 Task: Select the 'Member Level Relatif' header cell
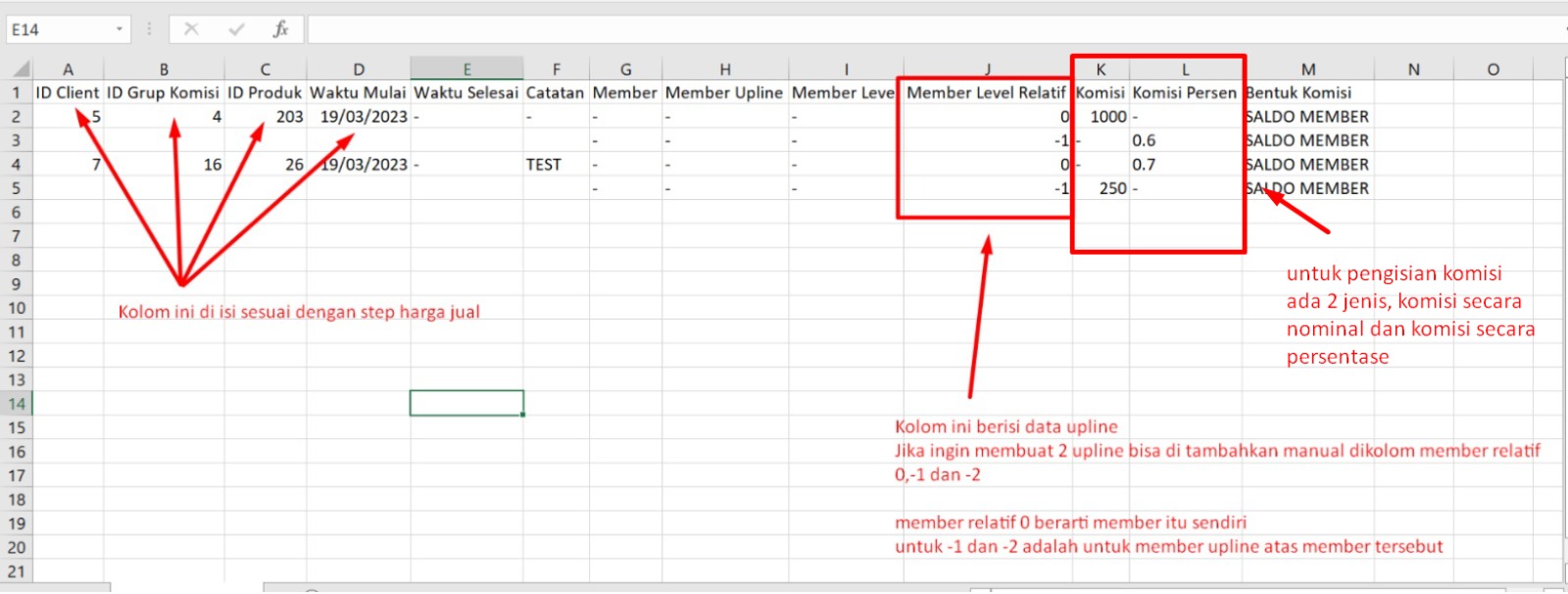tap(986, 93)
